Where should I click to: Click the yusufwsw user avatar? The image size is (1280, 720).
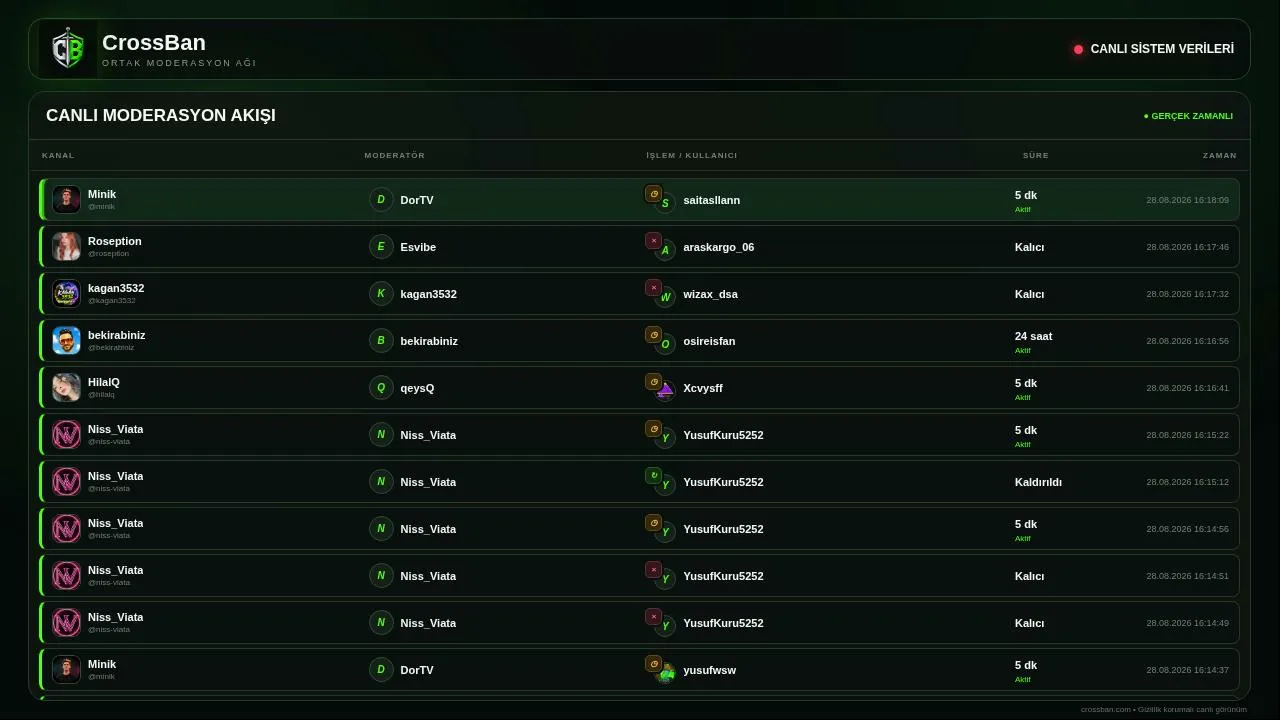tap(665, 672)
